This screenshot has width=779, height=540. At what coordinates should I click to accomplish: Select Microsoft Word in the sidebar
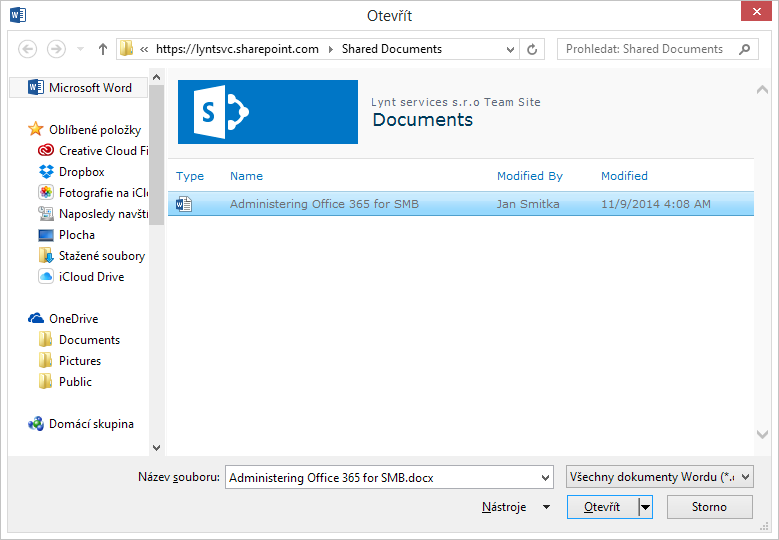click(x=79, y=87)
